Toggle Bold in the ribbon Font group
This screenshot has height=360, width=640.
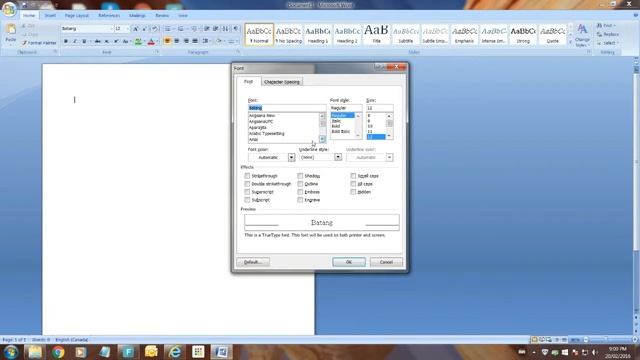coord(66,41)
